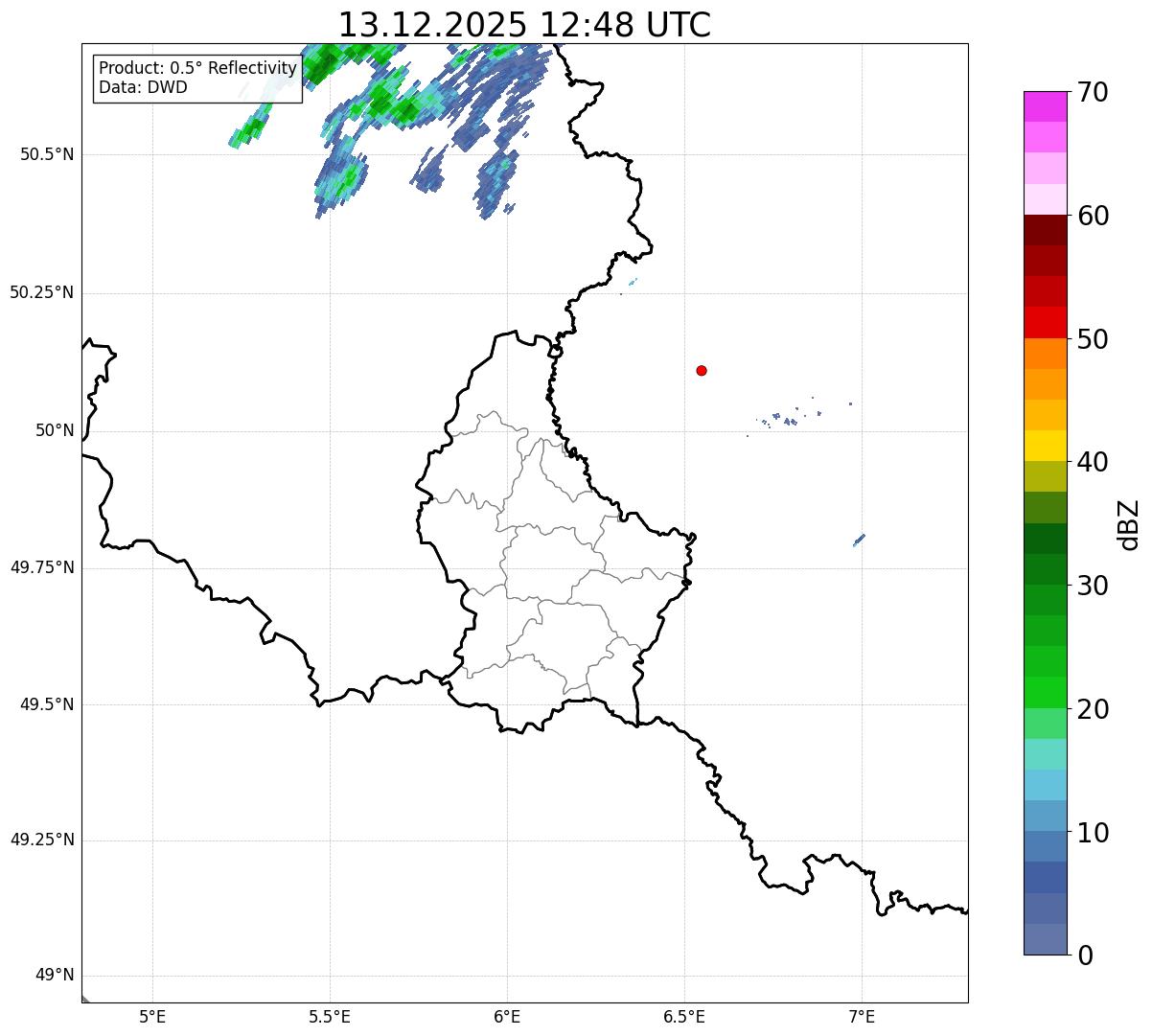
Task: Click the 5°E longitude label
Action: 152,1016
